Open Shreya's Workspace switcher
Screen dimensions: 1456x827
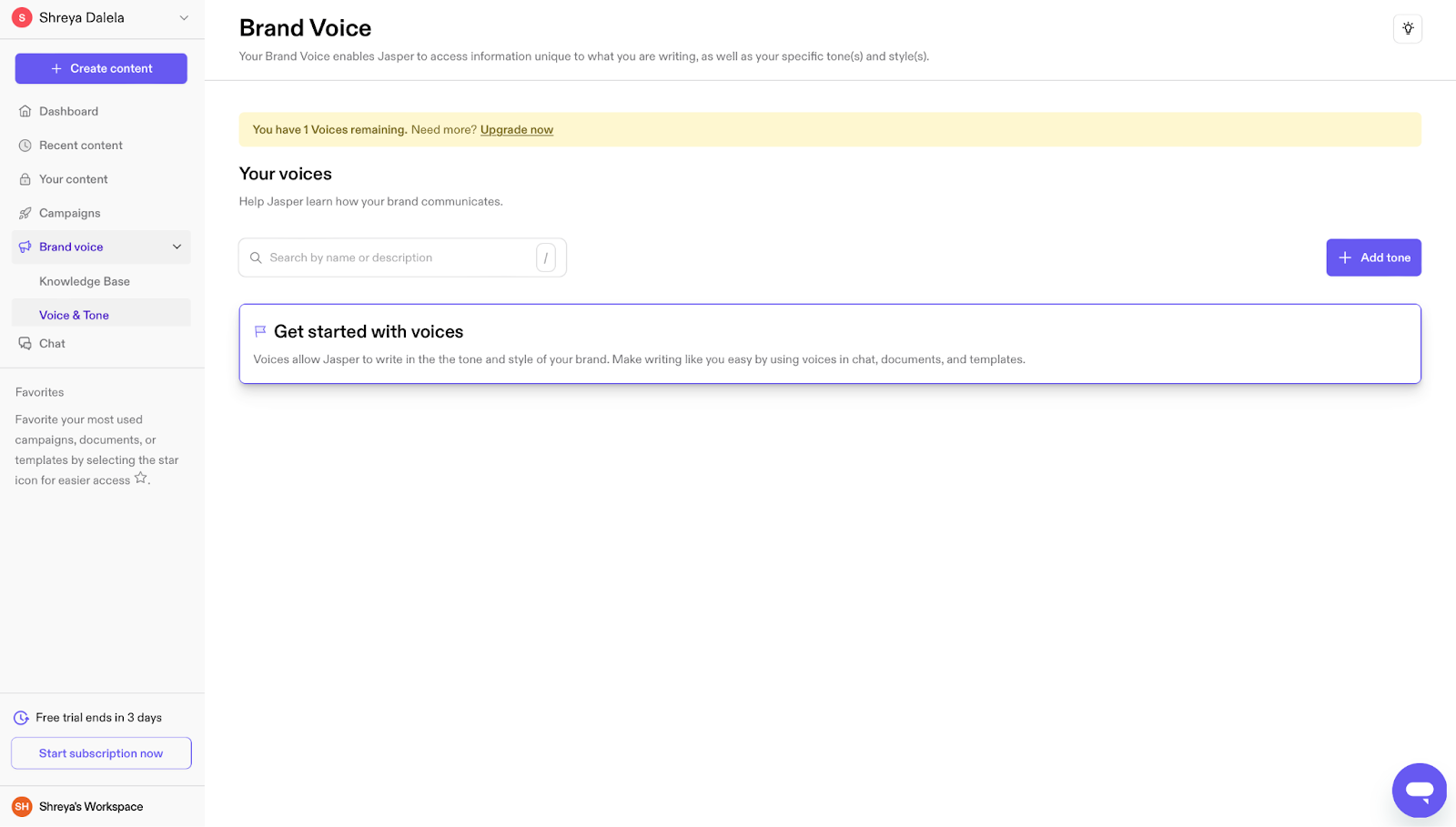point(101,806)
